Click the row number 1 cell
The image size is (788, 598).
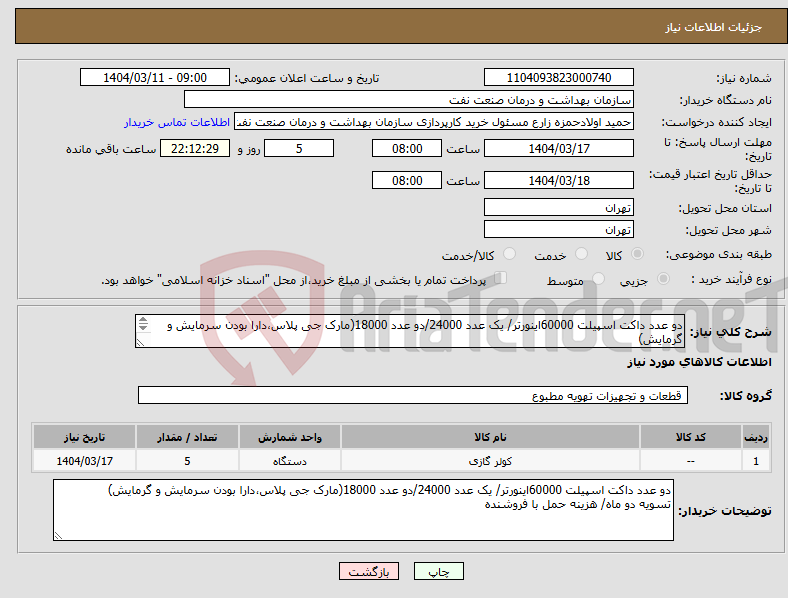pyautogui.click(x=756, y=461)
